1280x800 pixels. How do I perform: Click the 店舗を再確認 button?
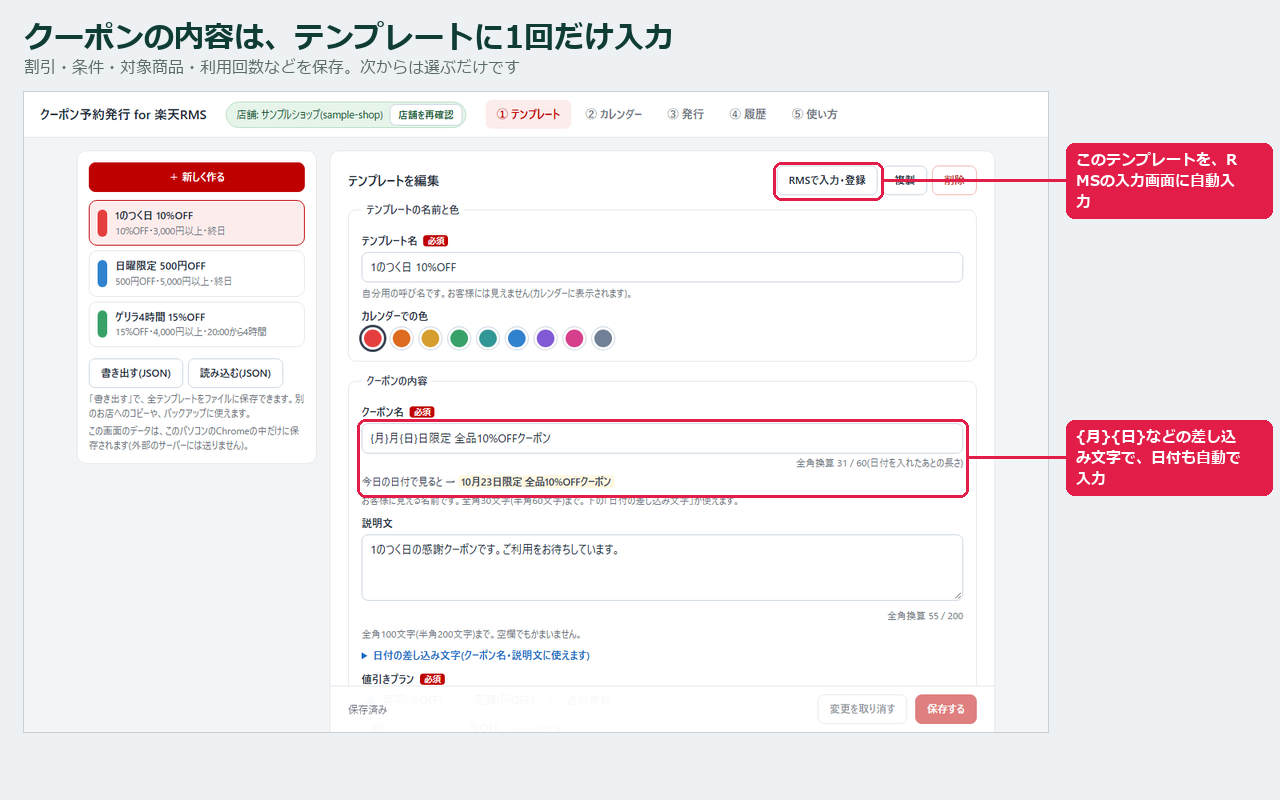coord(426,115)
